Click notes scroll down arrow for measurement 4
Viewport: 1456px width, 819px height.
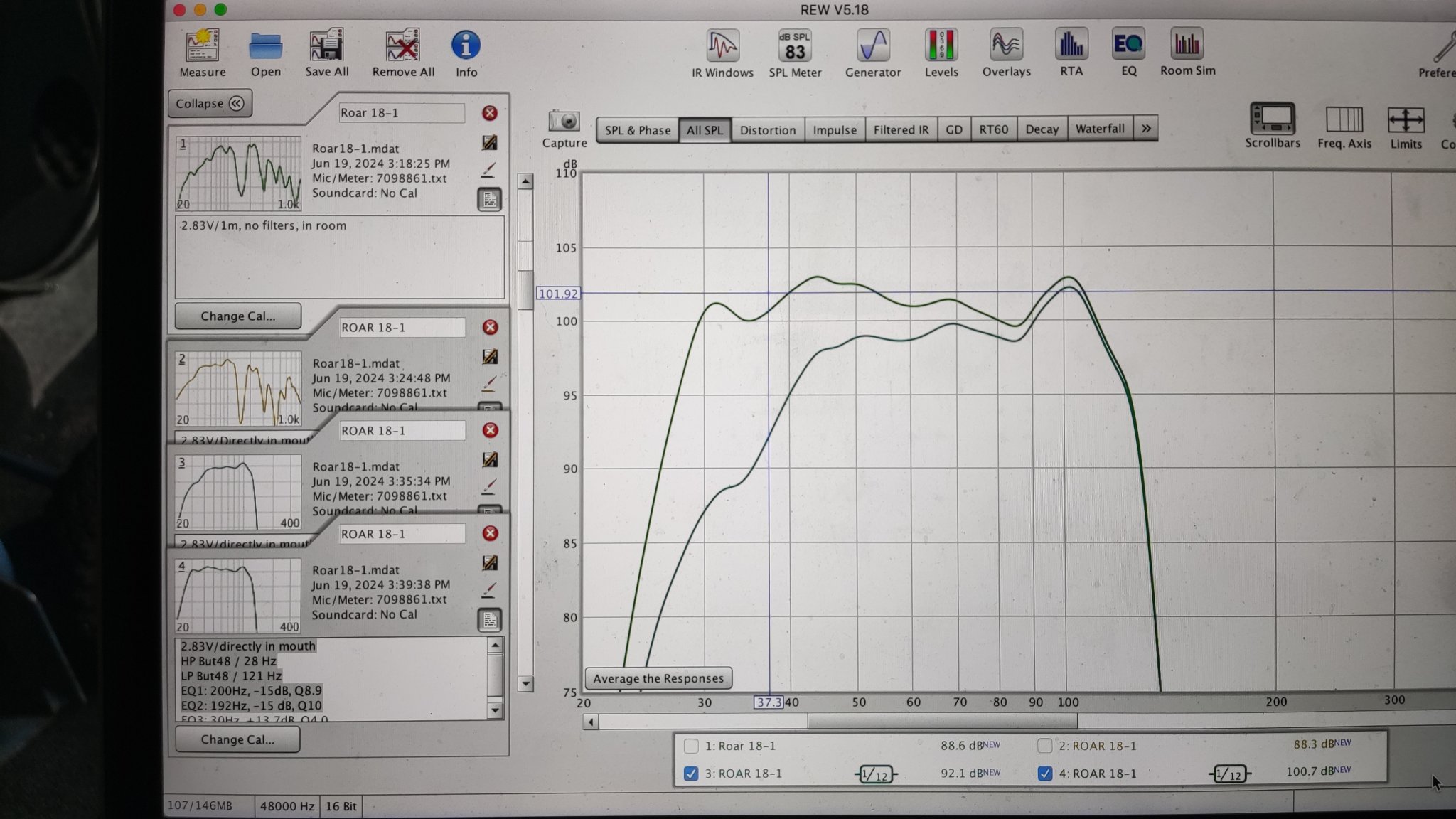click(x=495, y=710)
